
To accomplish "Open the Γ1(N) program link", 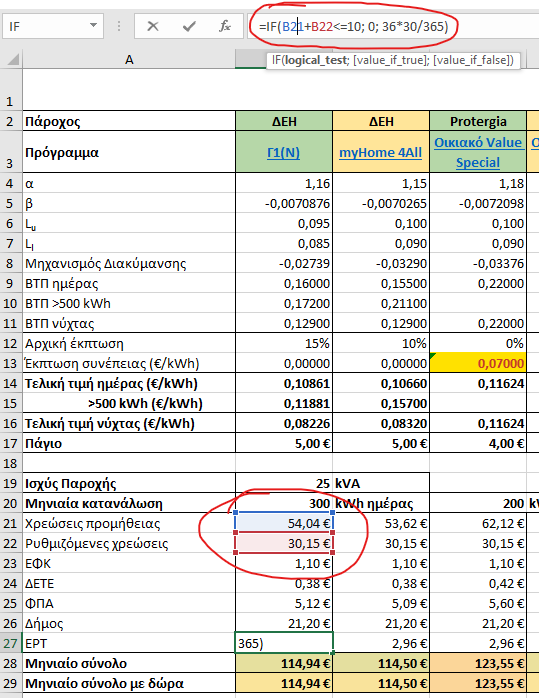I will tap(284, 153).
